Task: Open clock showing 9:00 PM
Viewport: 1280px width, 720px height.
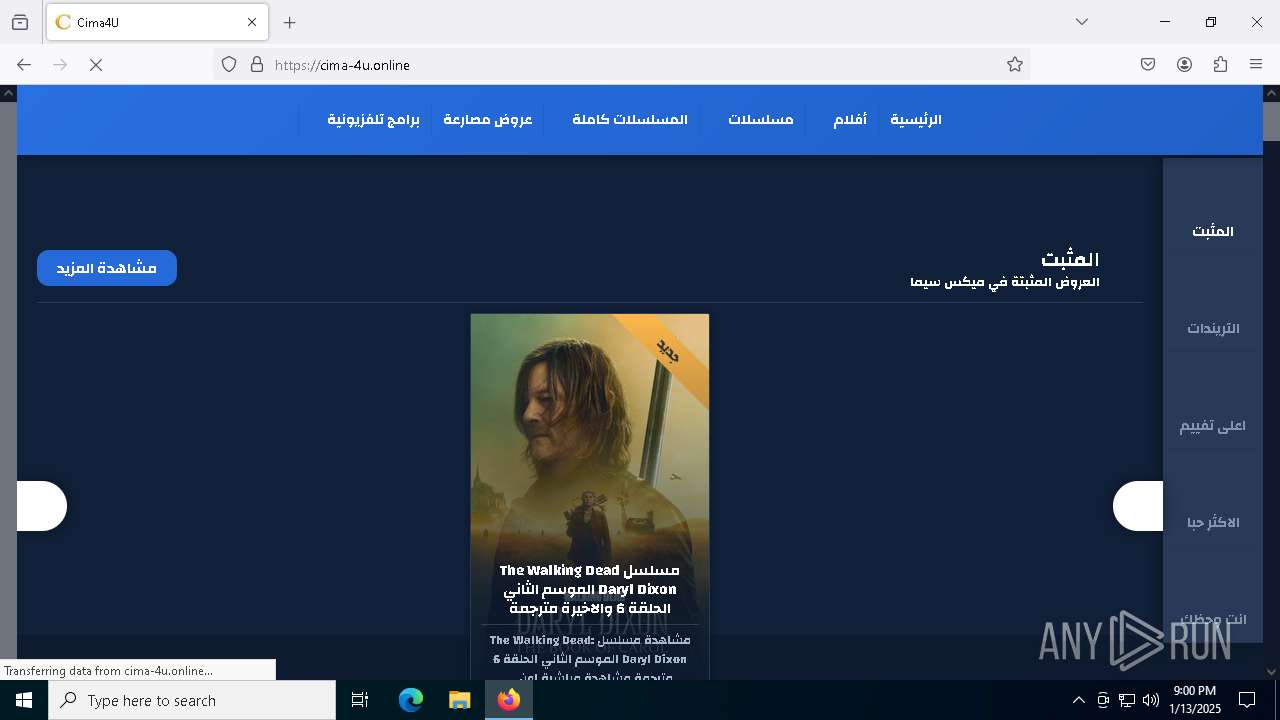Action: tap(1194, 700)
